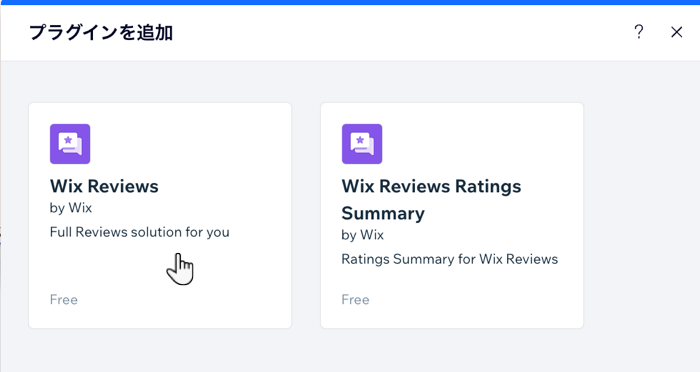The height and width of the screenshot is (372, 700).
Task: Click Free label on Wix Reviews card
Action: click(x=64, y=300)
